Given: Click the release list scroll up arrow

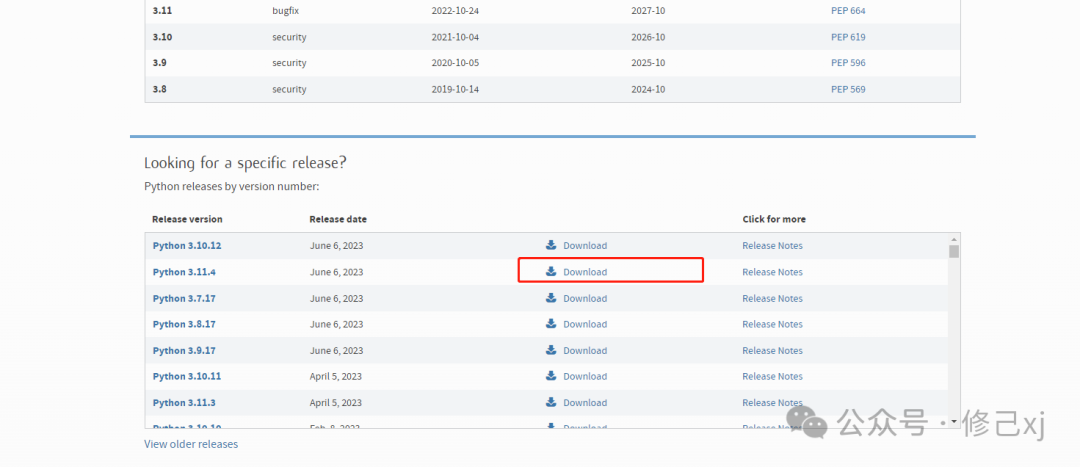Looking at the screenshot, I should tap(953, 239).
